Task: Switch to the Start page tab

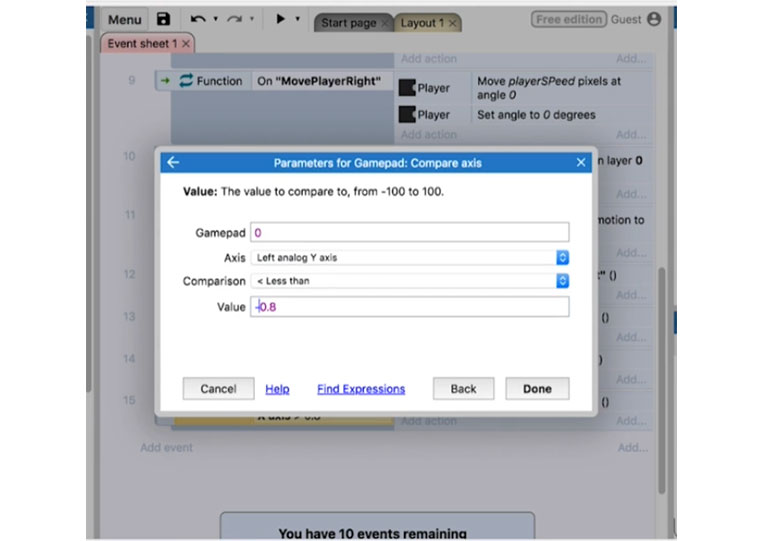Action: (348, 23)
